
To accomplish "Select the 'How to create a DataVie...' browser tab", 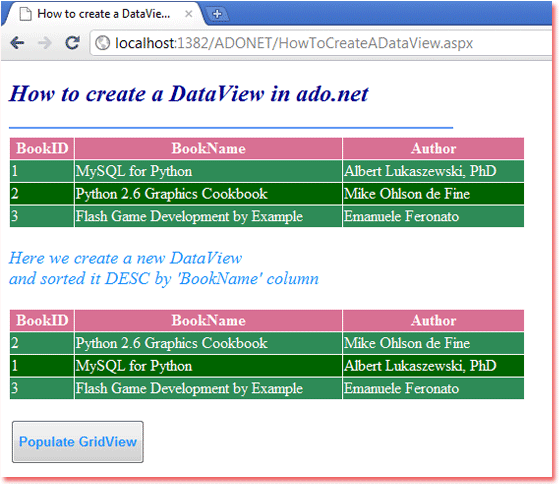I will point(104,14).
